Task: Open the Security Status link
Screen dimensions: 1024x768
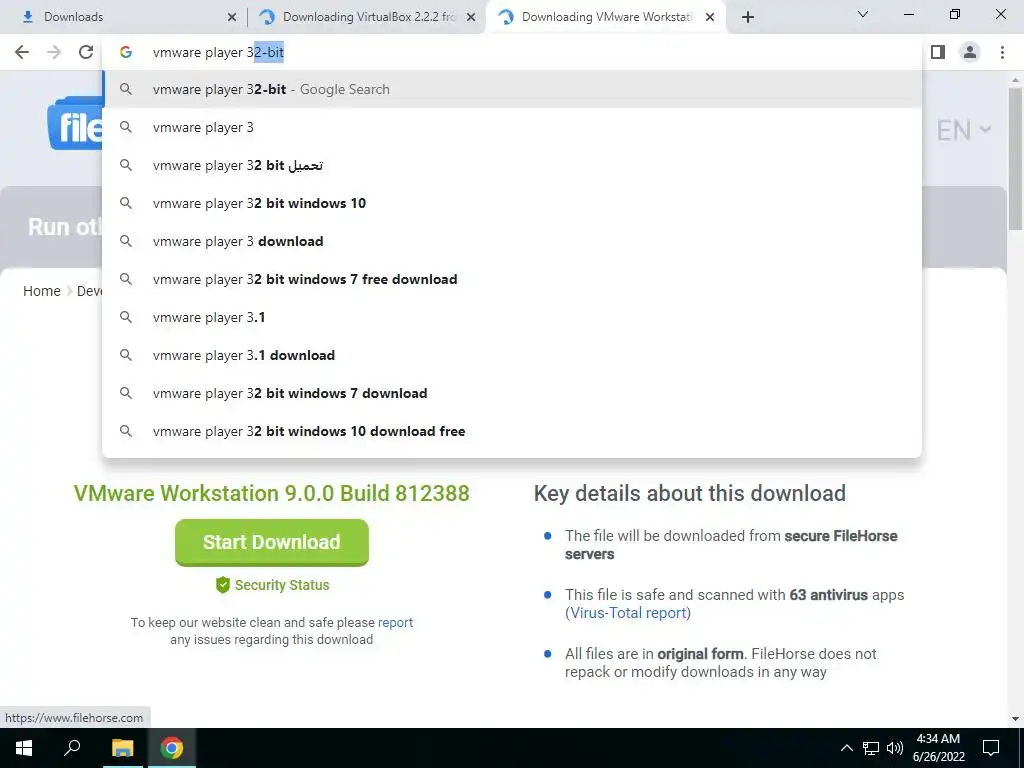Action: (x=281, y=585)
